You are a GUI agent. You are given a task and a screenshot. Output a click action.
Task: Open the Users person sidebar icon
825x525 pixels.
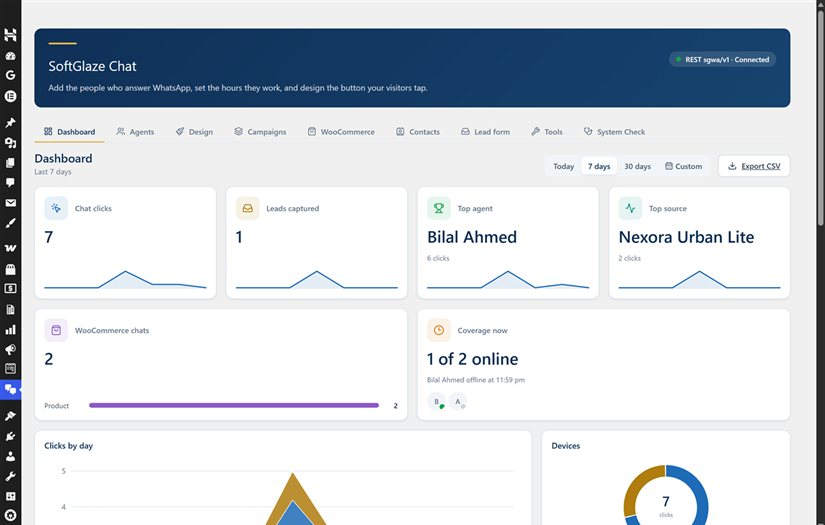[x=10, y=456]
